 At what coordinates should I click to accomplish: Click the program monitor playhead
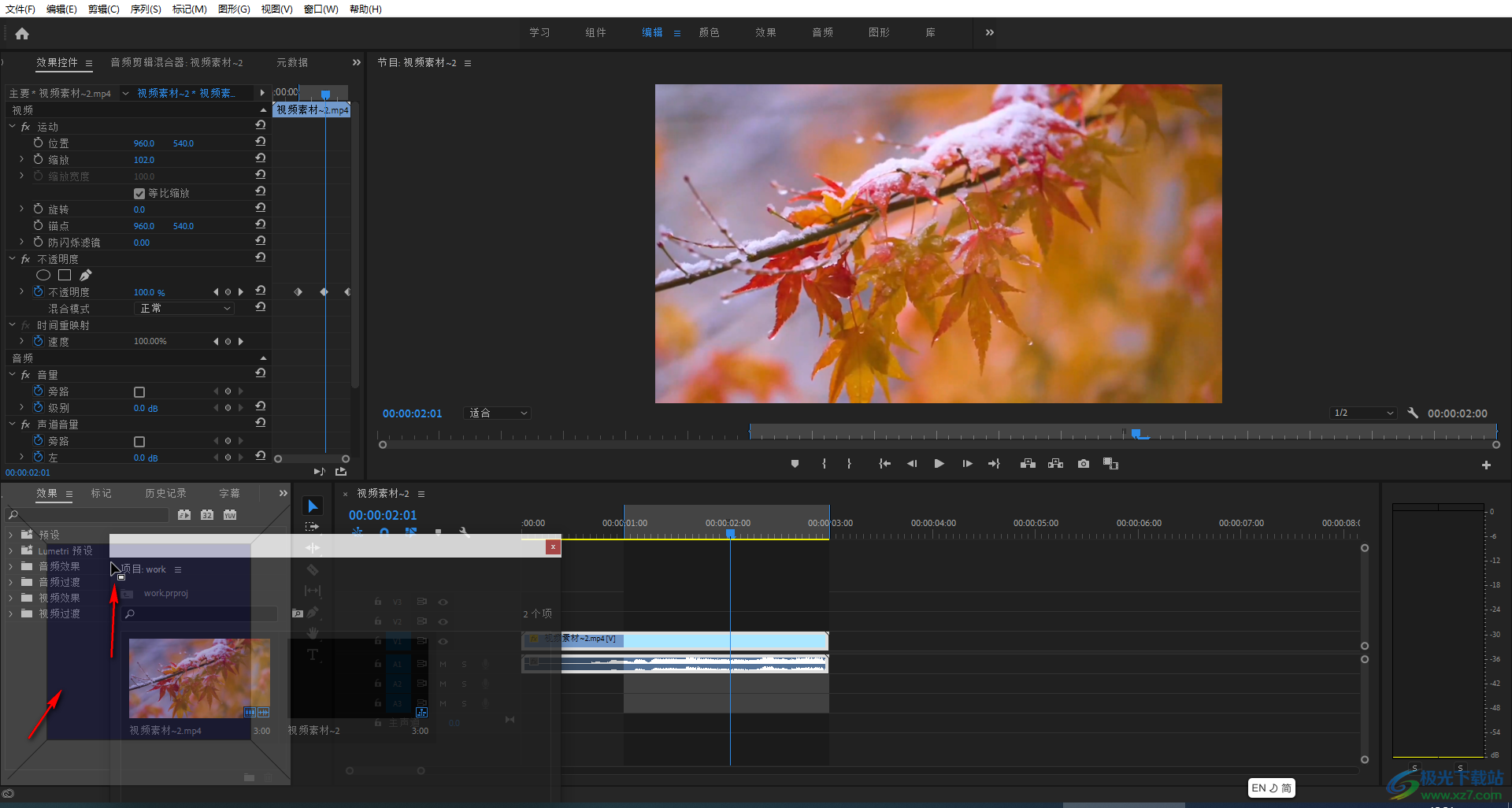(x=1136, y=433)
